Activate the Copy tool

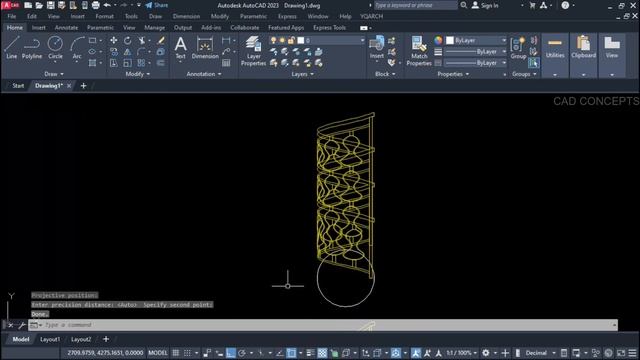113,52
